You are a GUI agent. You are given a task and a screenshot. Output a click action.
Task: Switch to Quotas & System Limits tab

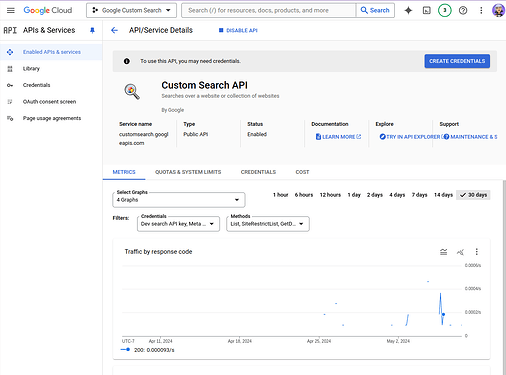188,172
